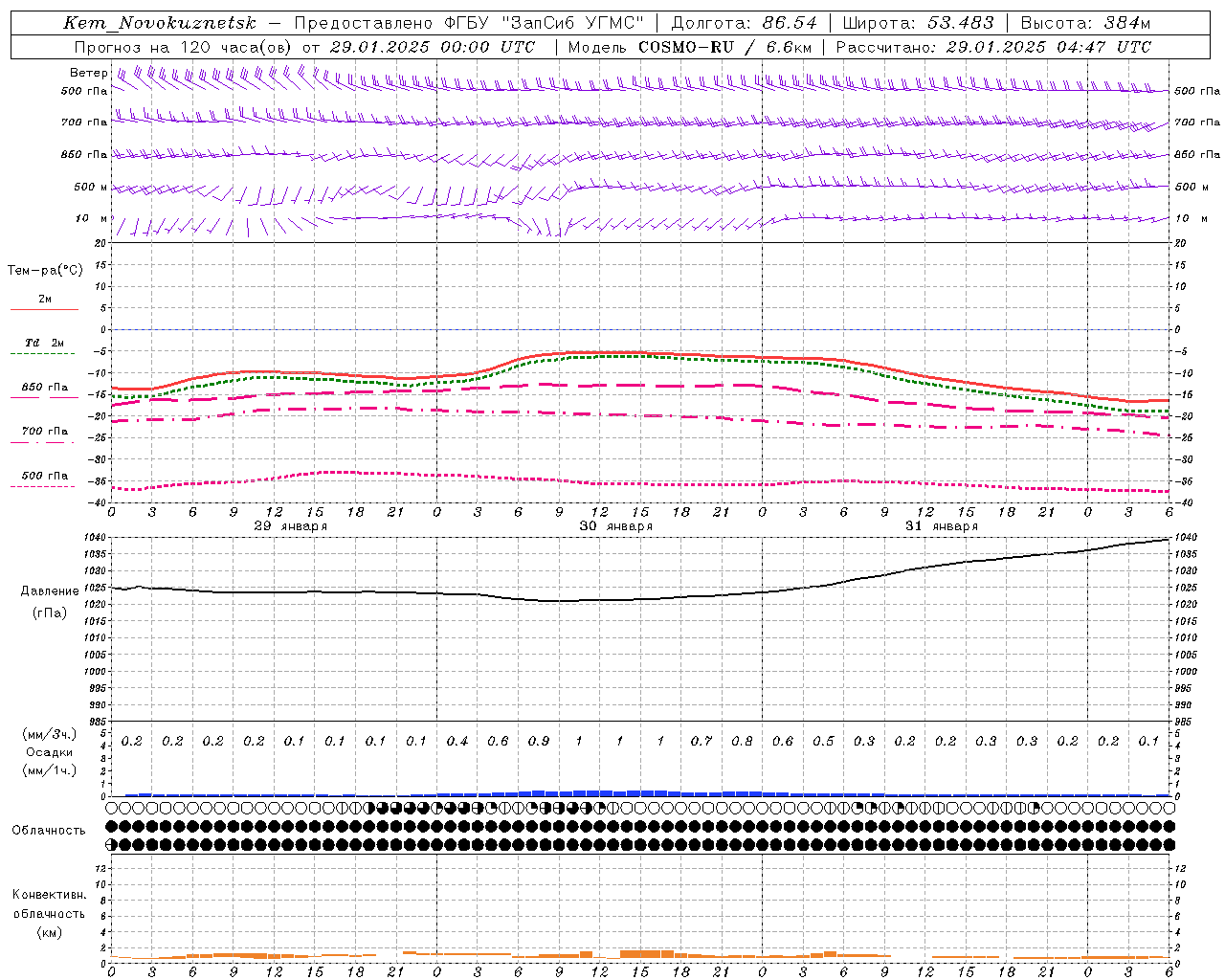Screen dimensions: 1225x980
Task: Click the Прогноз на 120 часа(ов) text
Action: pyautogui.click(x=184, y=47)
